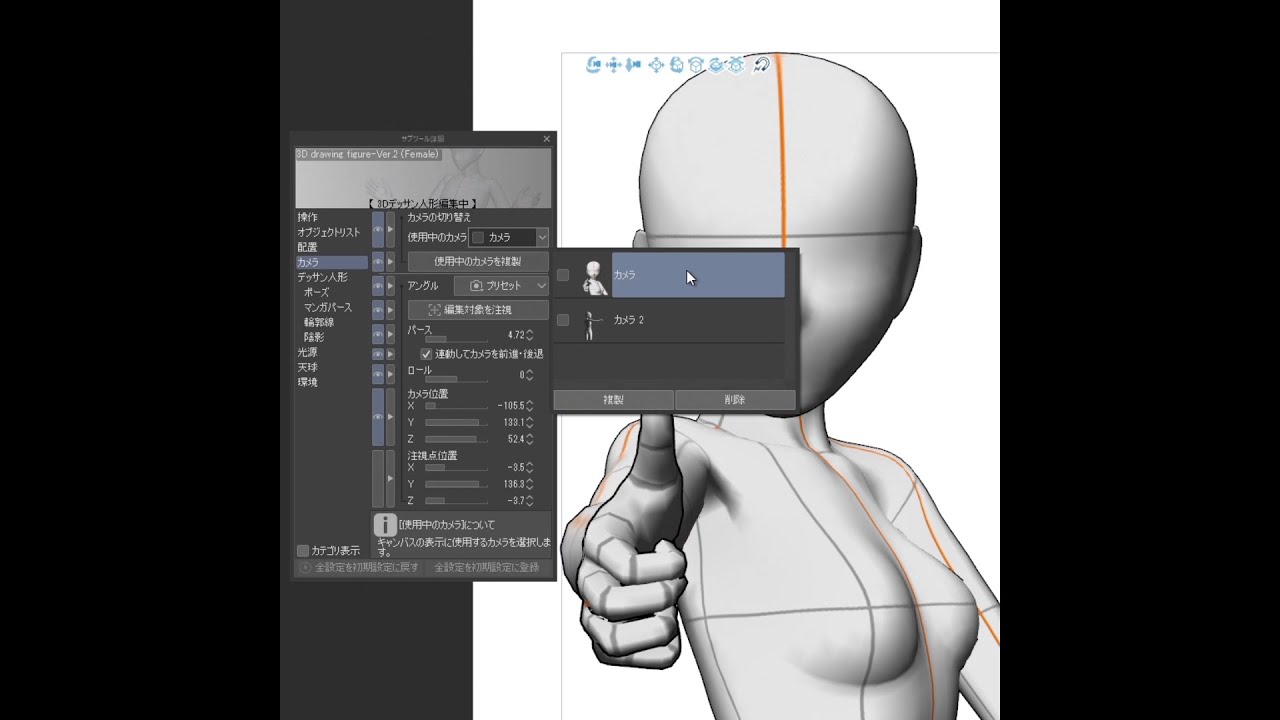
Task: Click the ロール 0 value stepper arrows
Action: [x=530, y=375]
